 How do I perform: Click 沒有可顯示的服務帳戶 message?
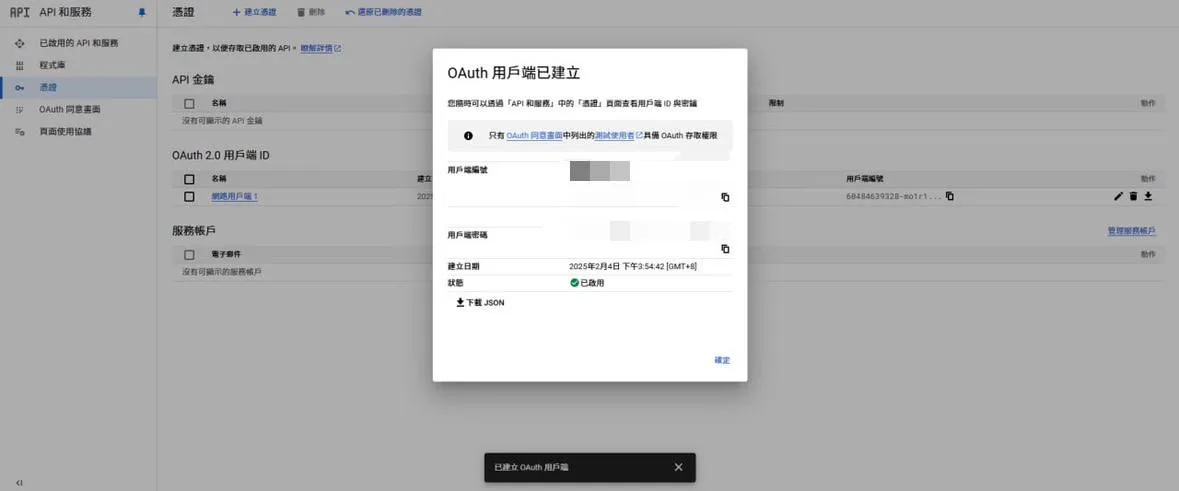tap(222, 271)
